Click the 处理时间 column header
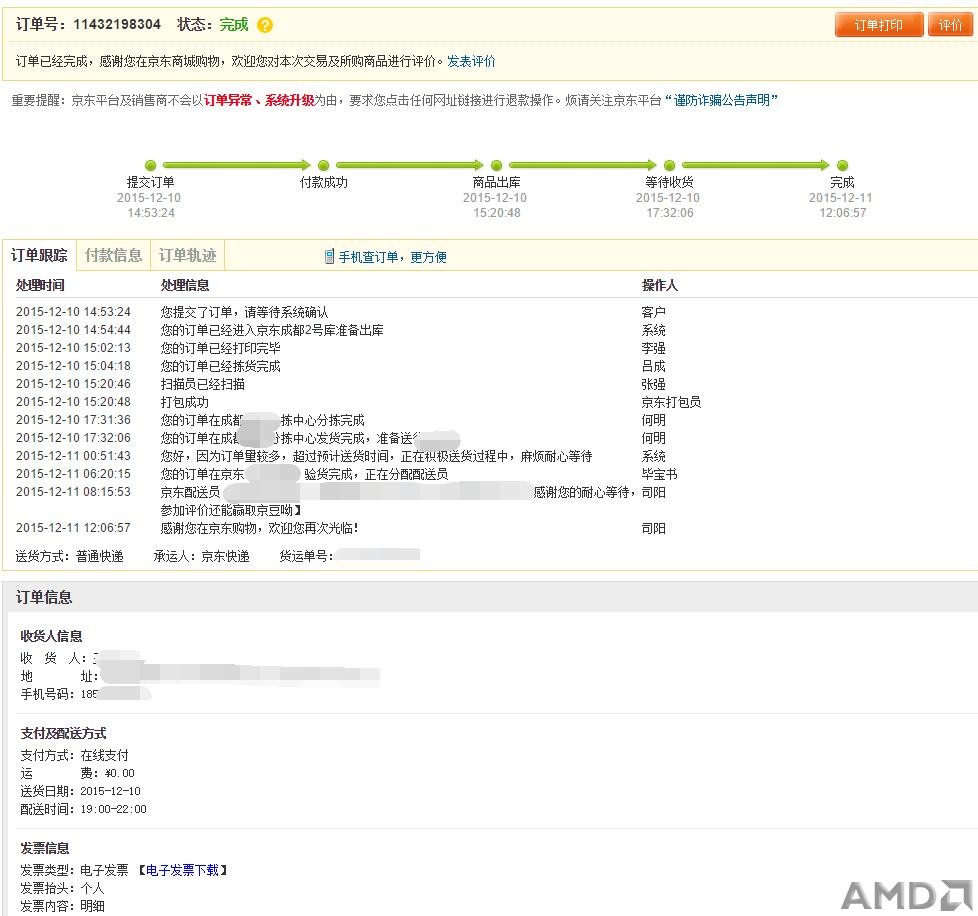This screenshot has width=978, height=916. pyautogui.click(x=40, y=285)
